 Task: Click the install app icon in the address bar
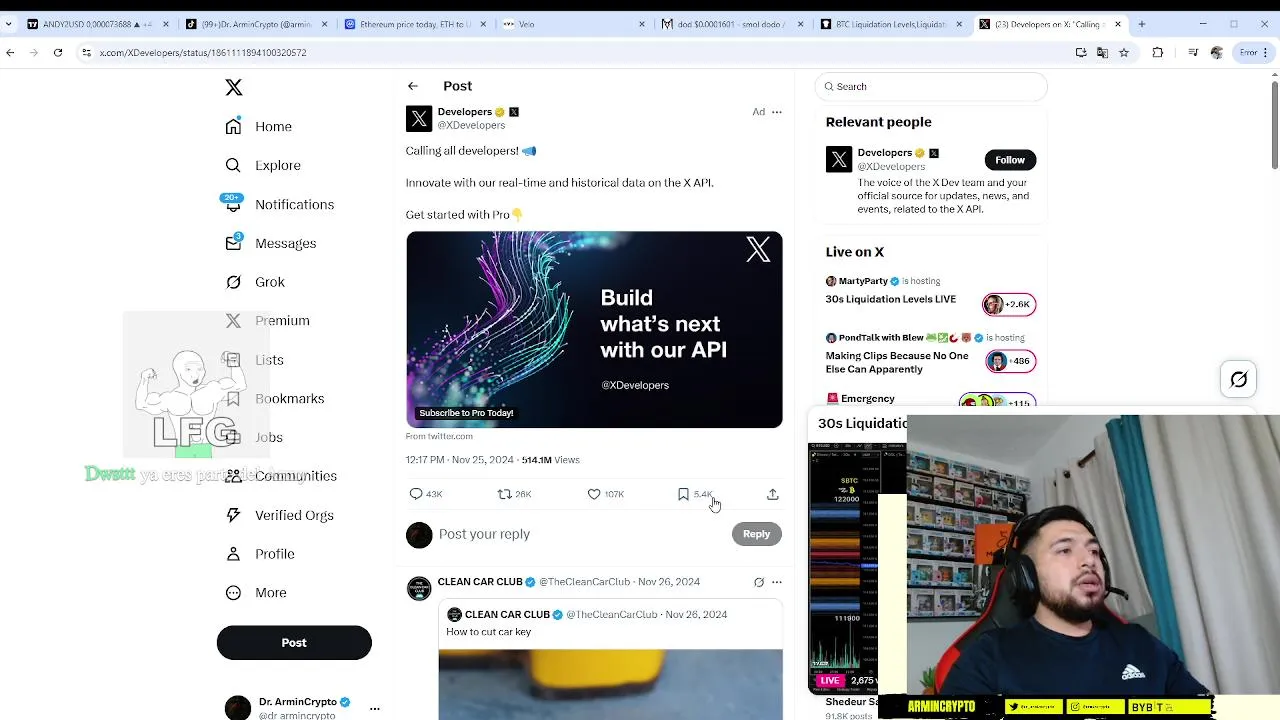pyautogui.click(x=1081, y=52)
